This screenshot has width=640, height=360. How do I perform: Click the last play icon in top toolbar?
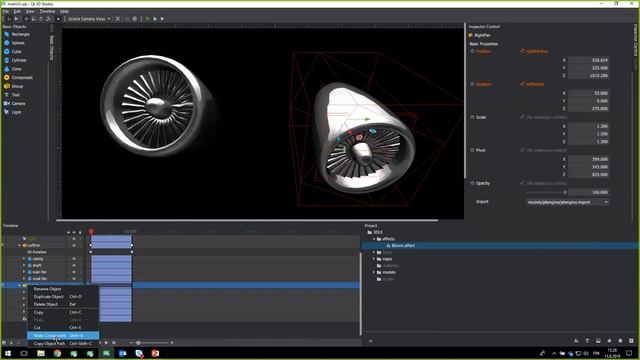(x=162, y=19)
